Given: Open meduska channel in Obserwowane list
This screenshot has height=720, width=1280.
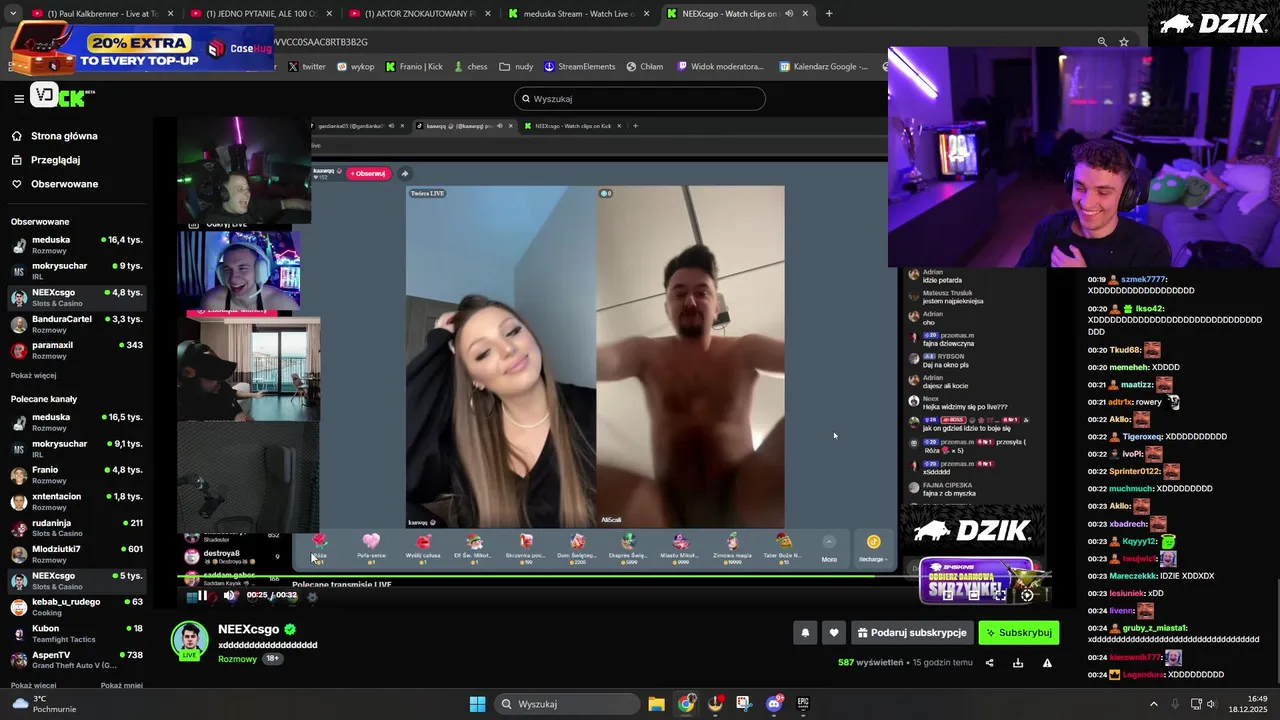Looking at the screenshot, I should pyautogui.click(x=77, y=245).
